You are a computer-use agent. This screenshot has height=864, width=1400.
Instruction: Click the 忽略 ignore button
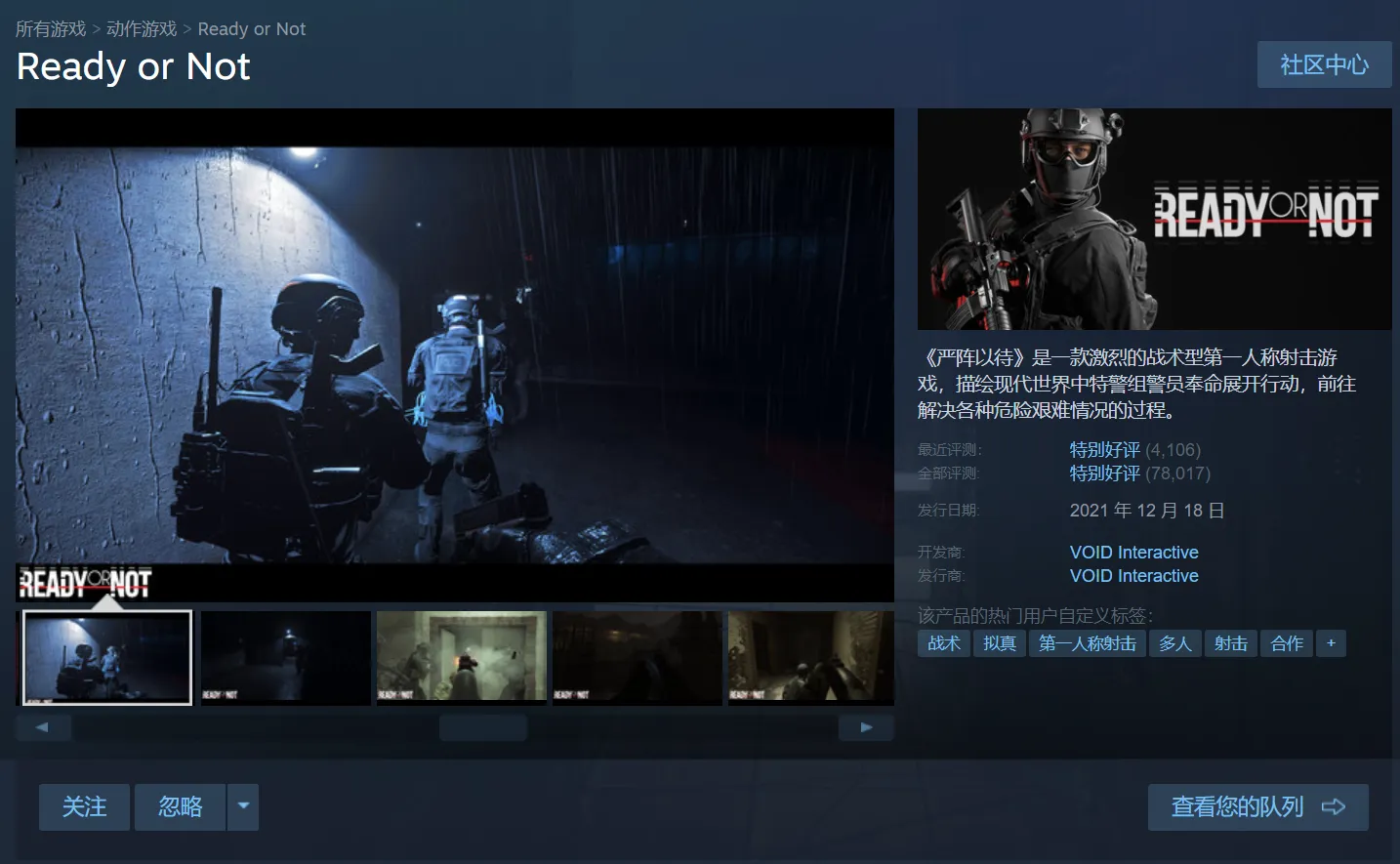[x=181, y=806]
